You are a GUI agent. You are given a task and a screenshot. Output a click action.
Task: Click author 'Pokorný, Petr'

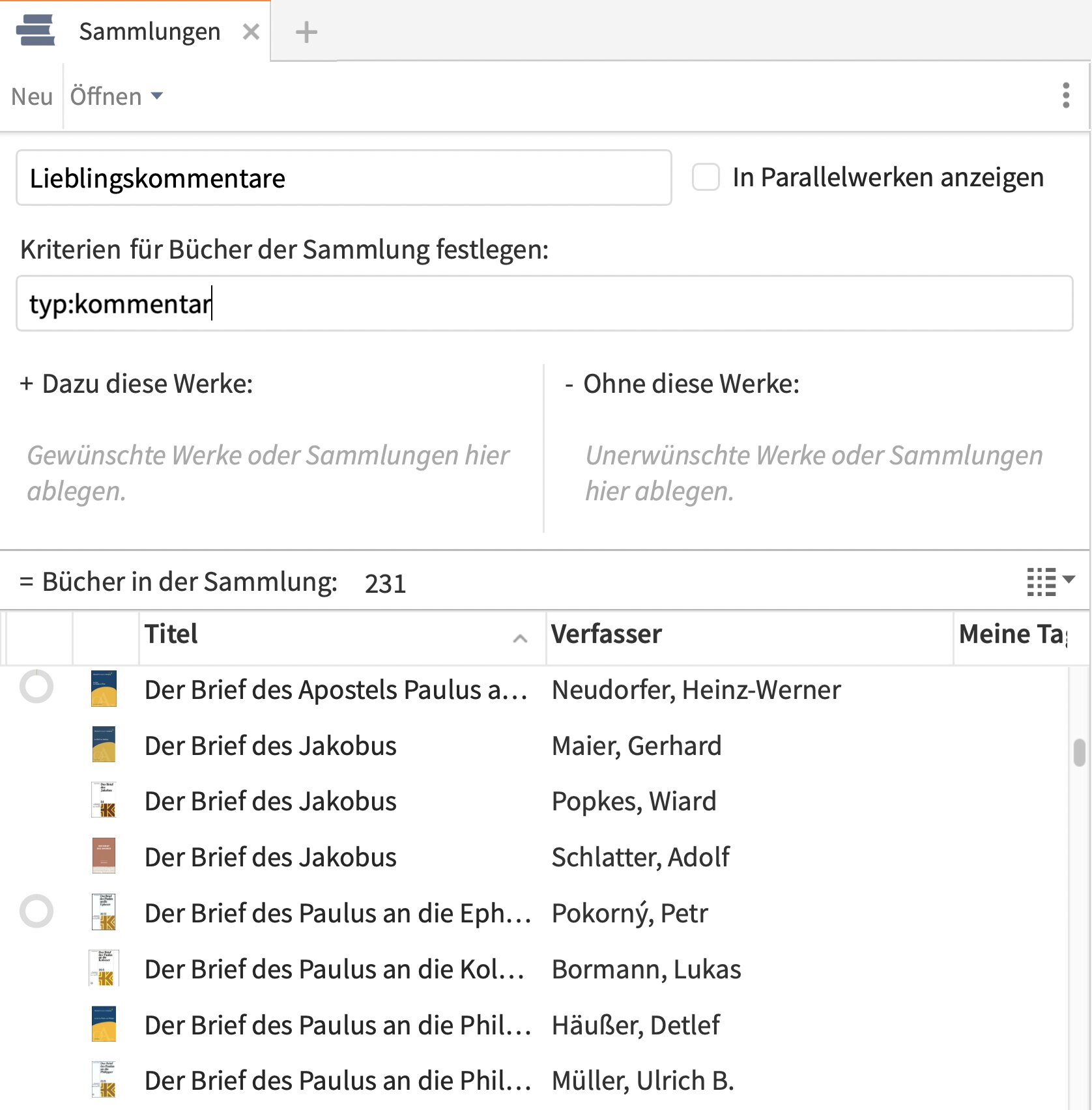(x=629, y=913)
